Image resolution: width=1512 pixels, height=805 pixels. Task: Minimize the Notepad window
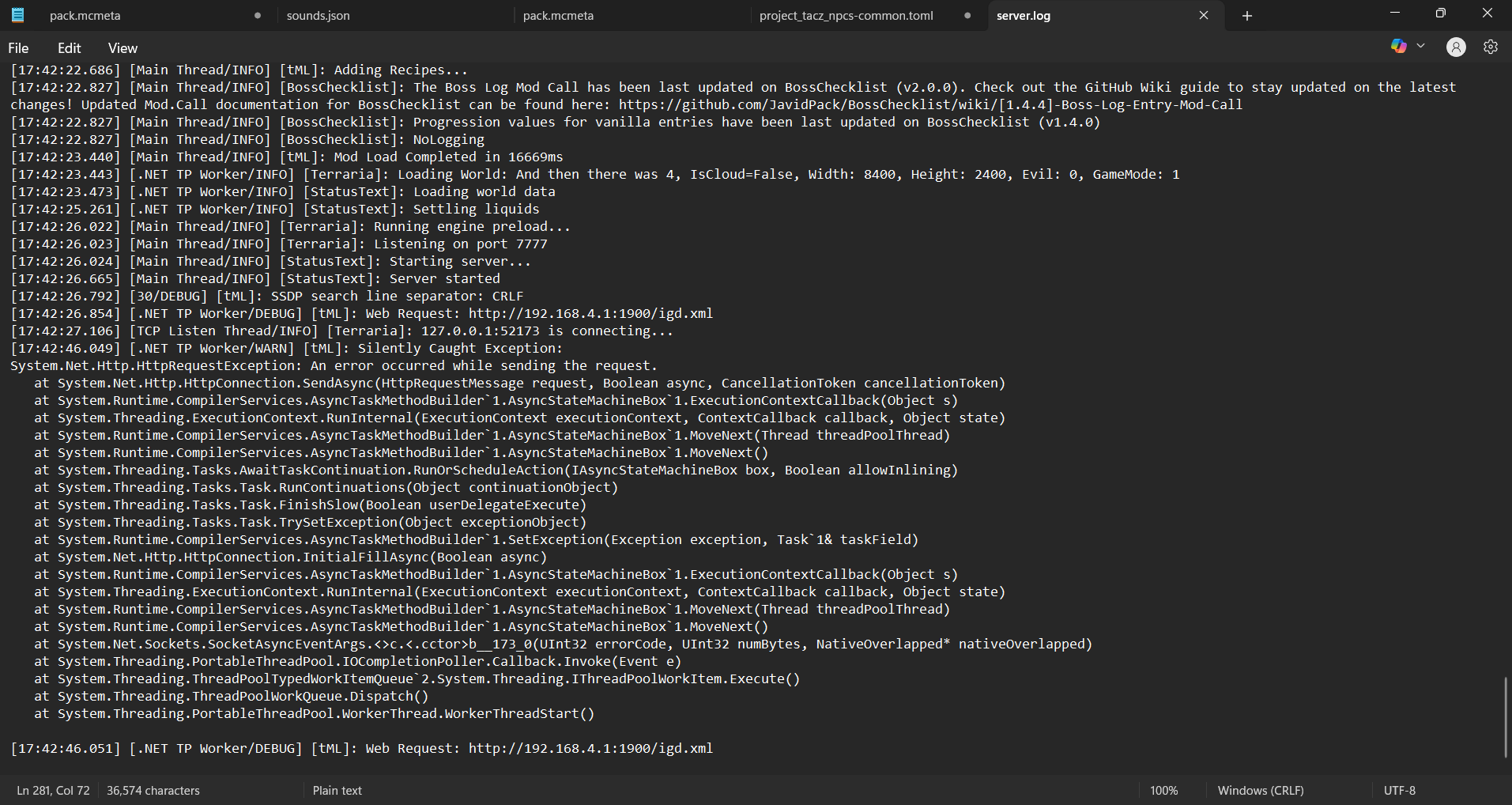(1395, 13)
